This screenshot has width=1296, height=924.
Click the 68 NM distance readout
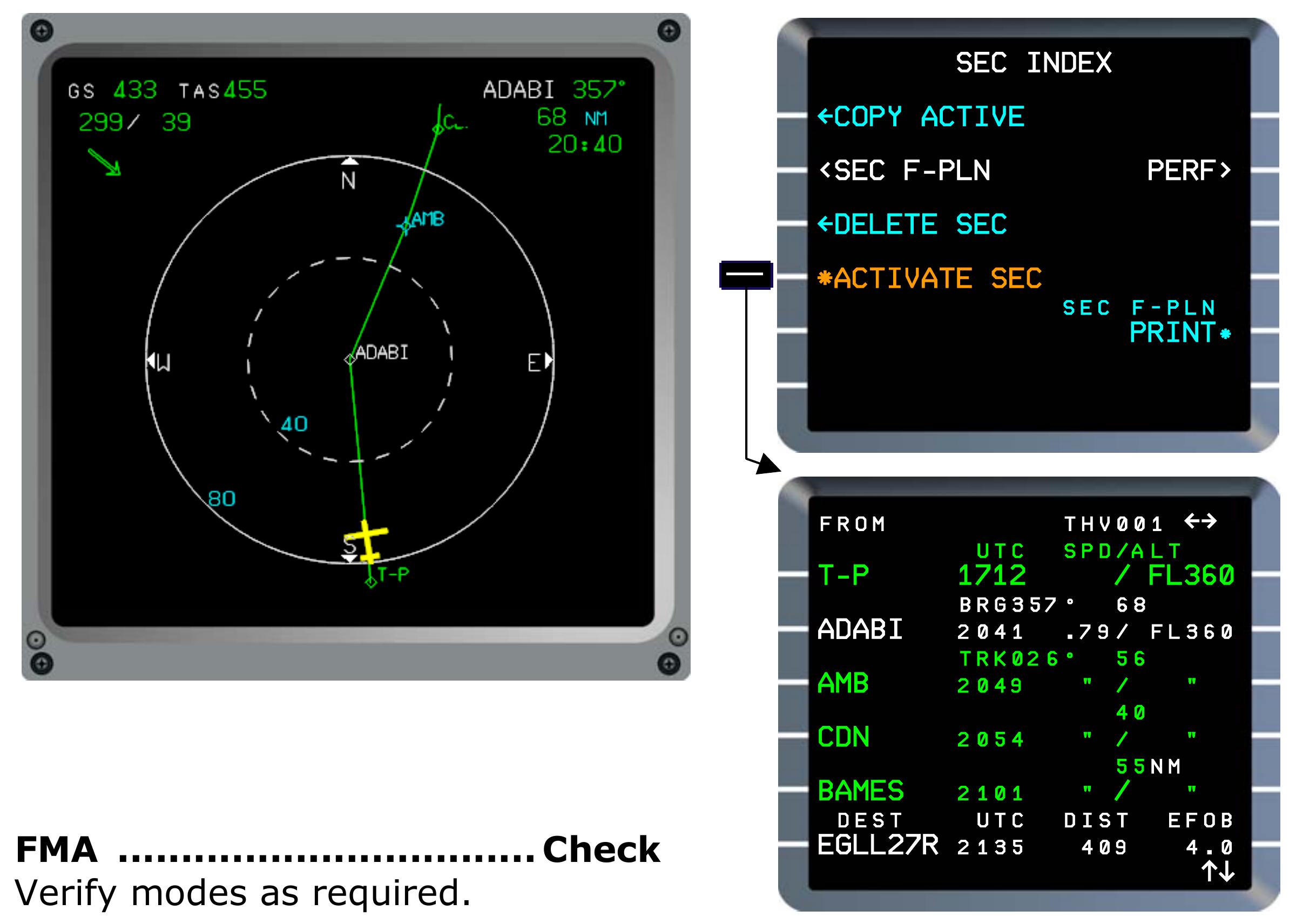coord(572,118)
